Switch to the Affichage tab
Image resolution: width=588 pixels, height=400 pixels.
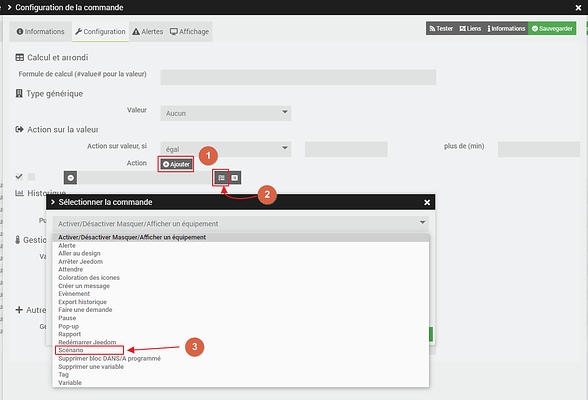coord(189,31)
